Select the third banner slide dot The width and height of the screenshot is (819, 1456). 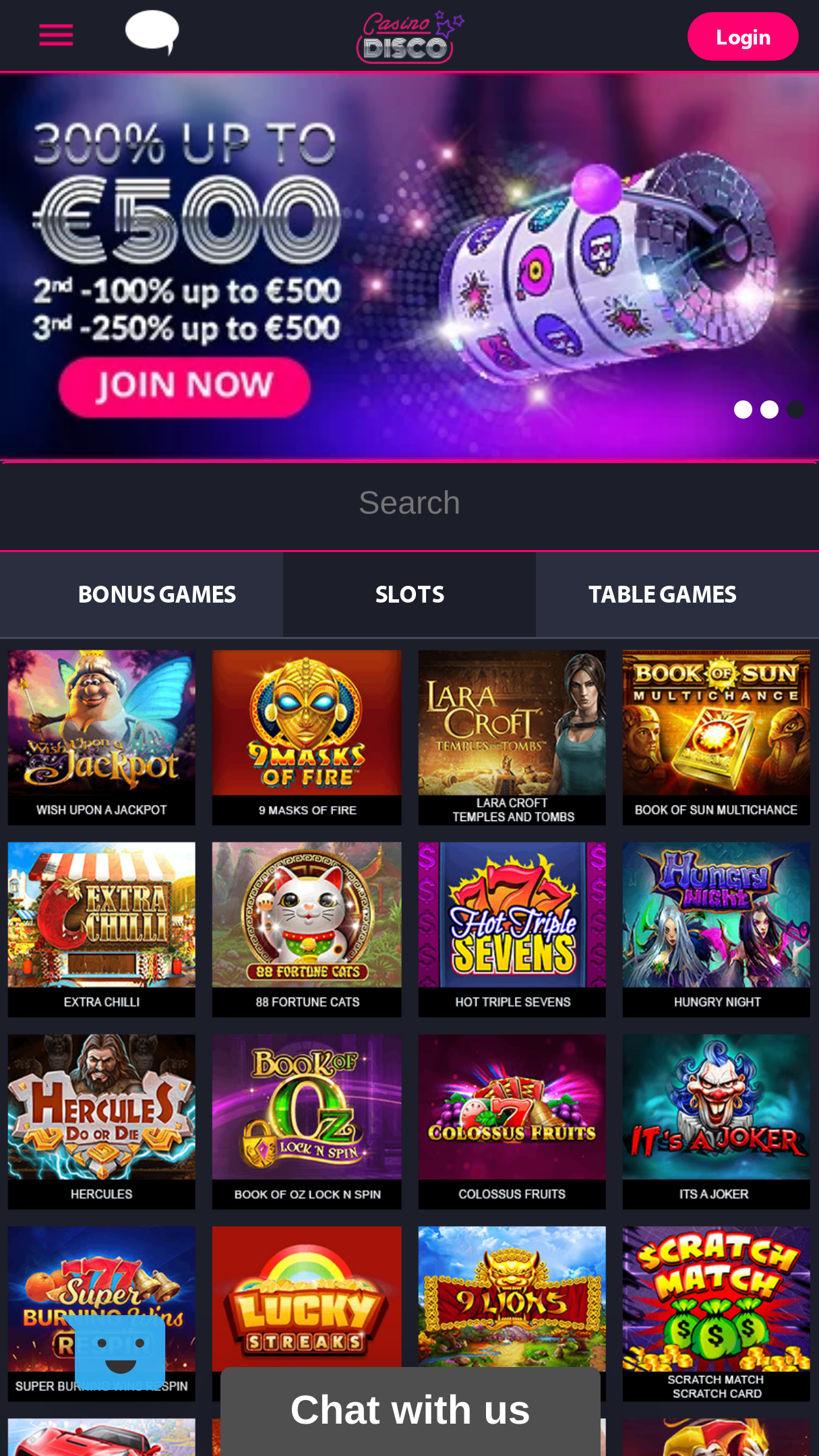pyautogui.click(x=795, y=410)
